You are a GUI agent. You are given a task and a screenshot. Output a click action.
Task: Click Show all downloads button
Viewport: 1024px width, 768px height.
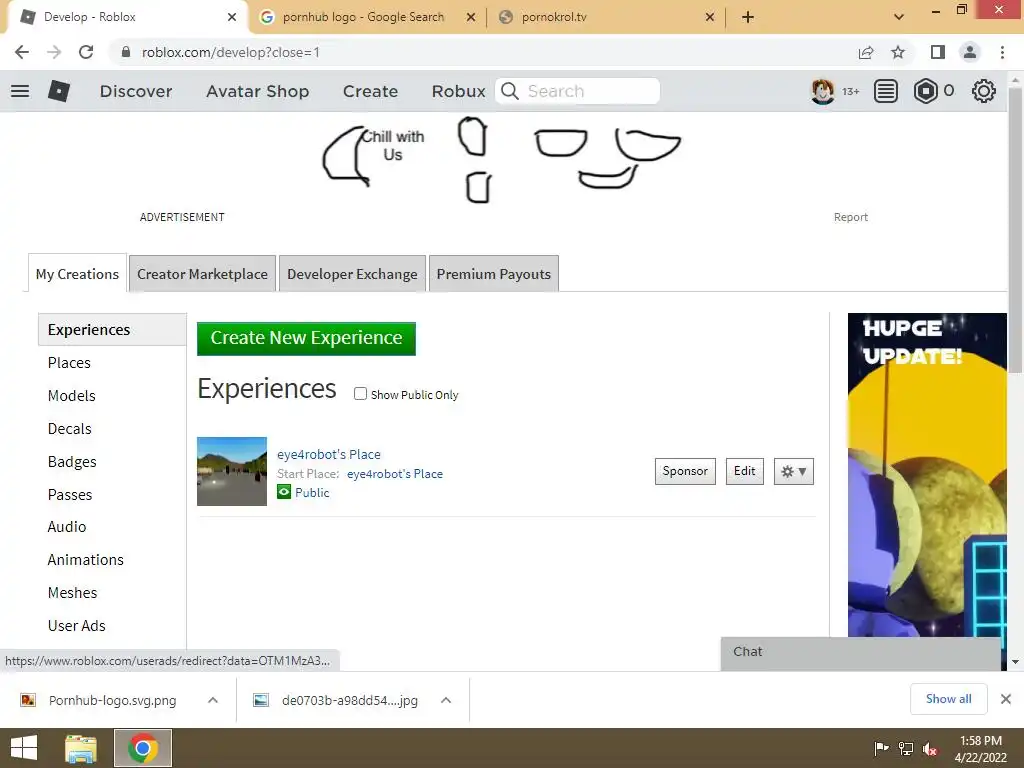pos(948,699)
